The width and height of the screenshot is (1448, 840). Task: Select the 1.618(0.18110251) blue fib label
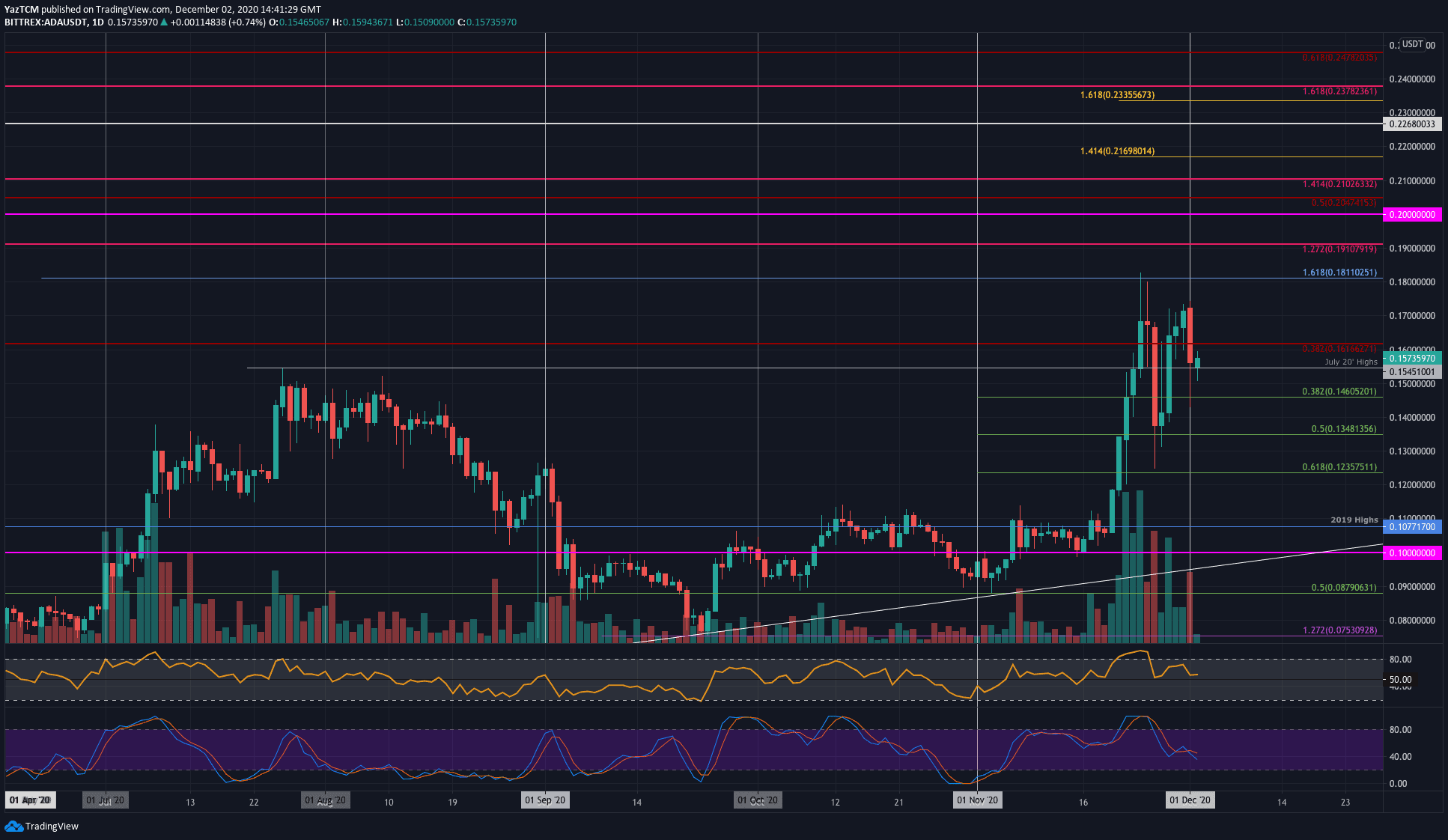pos(1339,273)
